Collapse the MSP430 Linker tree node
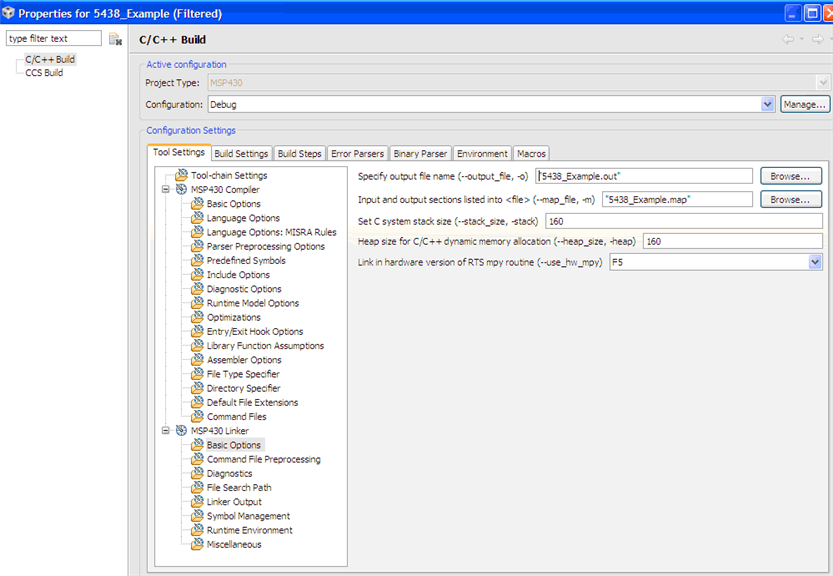 (166, 430)
